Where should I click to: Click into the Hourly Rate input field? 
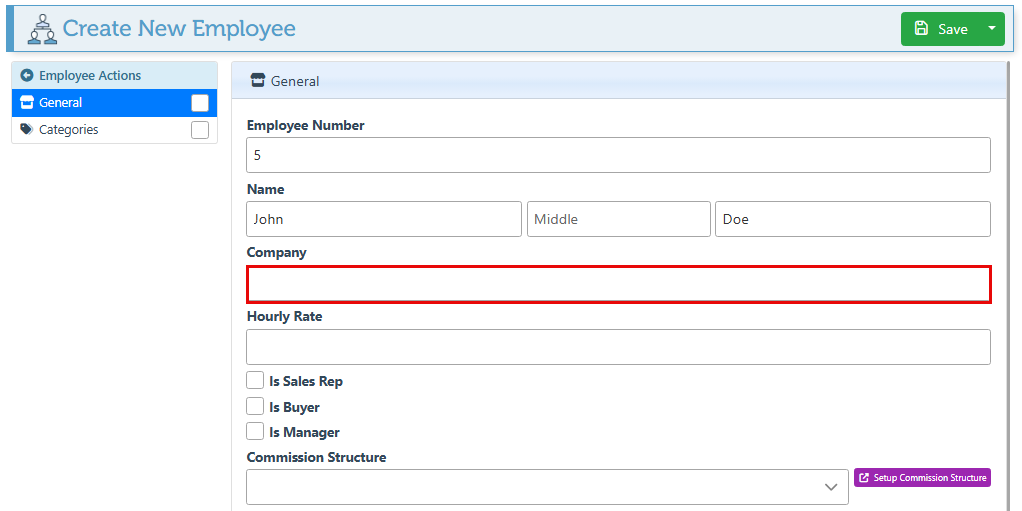pos(618,347)
